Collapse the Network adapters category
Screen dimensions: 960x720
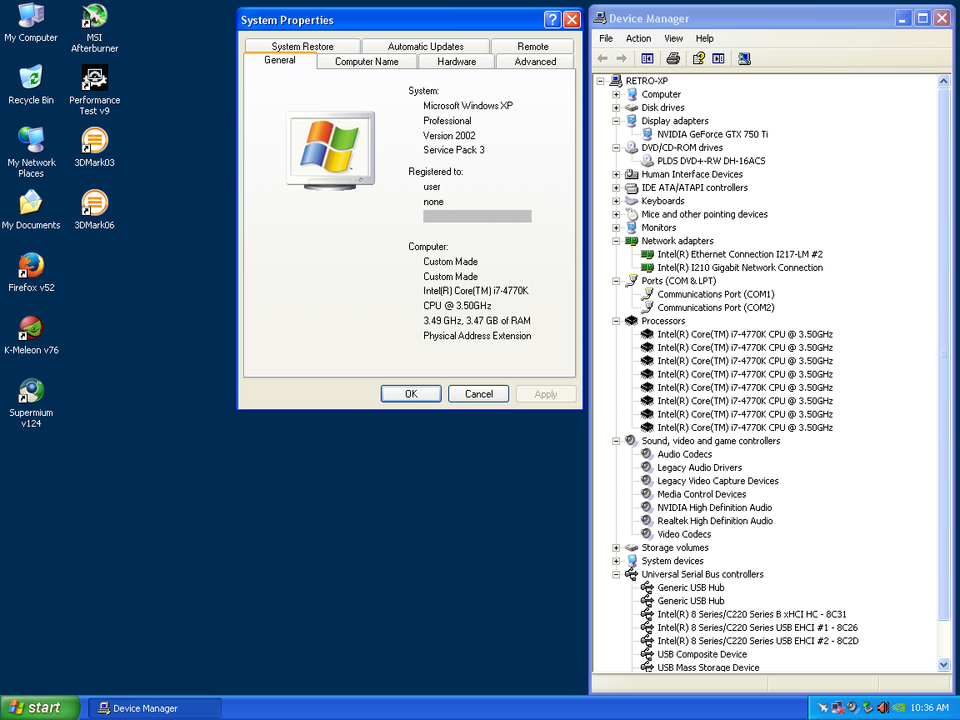pos(617,241)
